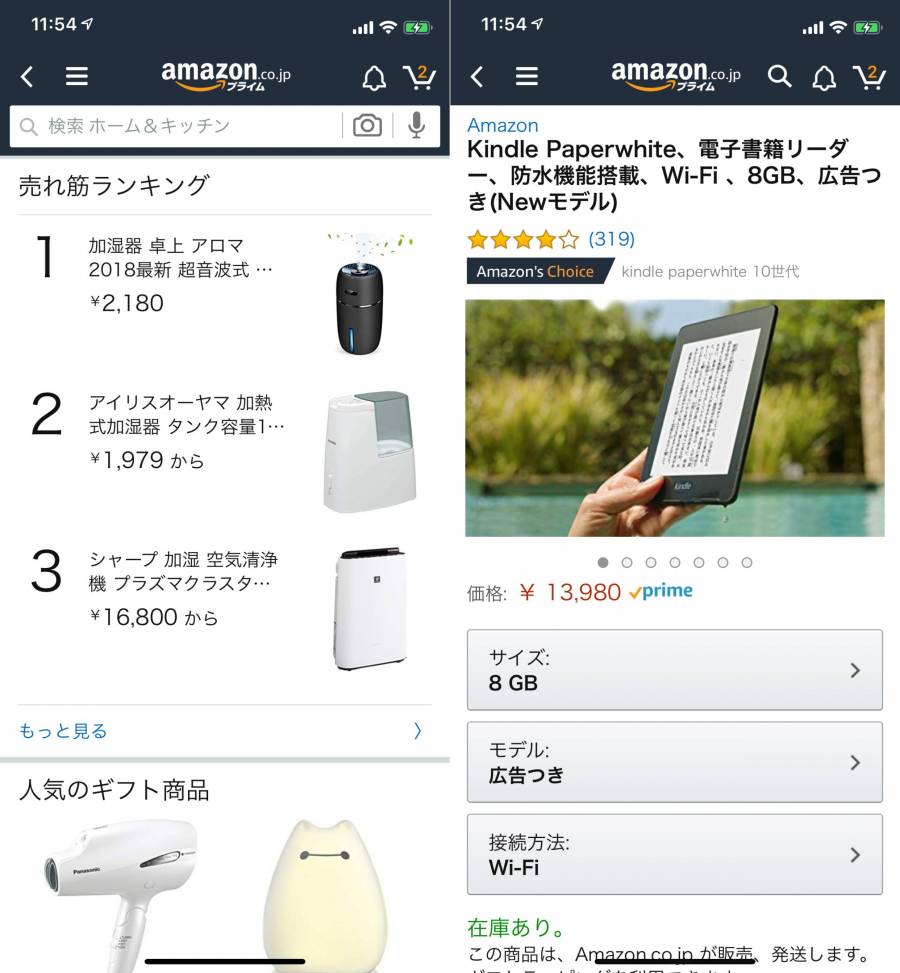
Task: Tap the もっと見る link
Action: click(63, 731)
